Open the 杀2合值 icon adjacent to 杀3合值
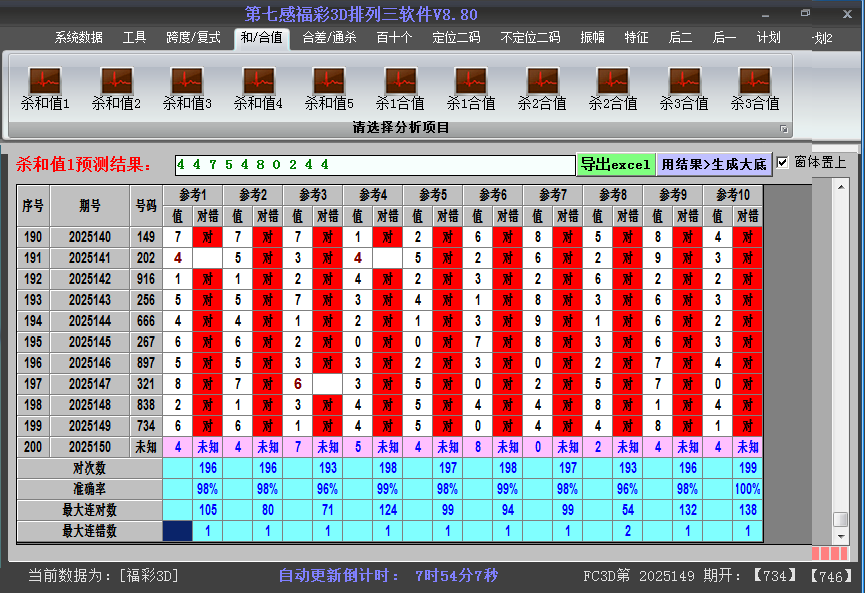The height and width of the screenshot is (593, 865). coord(613,88)
